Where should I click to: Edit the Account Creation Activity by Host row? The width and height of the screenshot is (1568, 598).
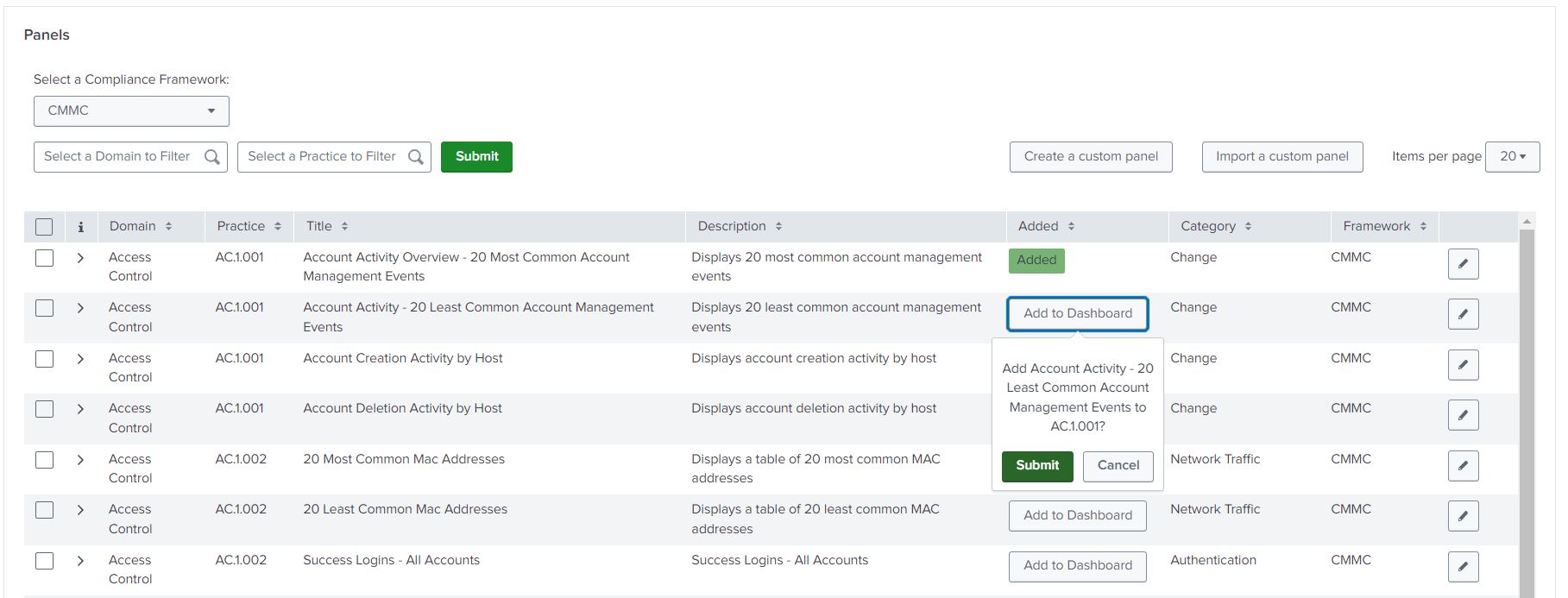pos(1463,365)
